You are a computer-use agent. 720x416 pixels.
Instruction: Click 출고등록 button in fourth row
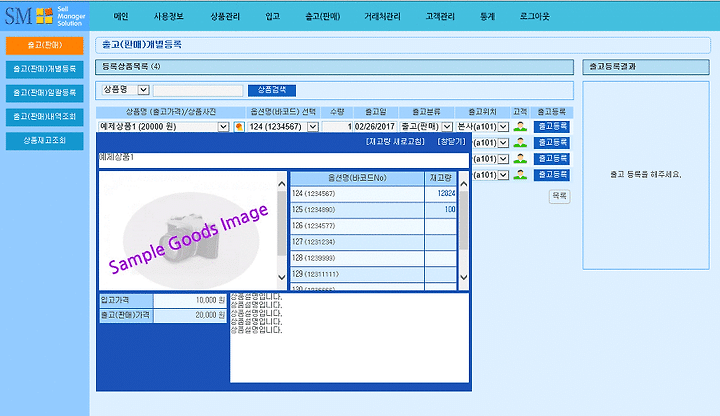click(551, 175)
